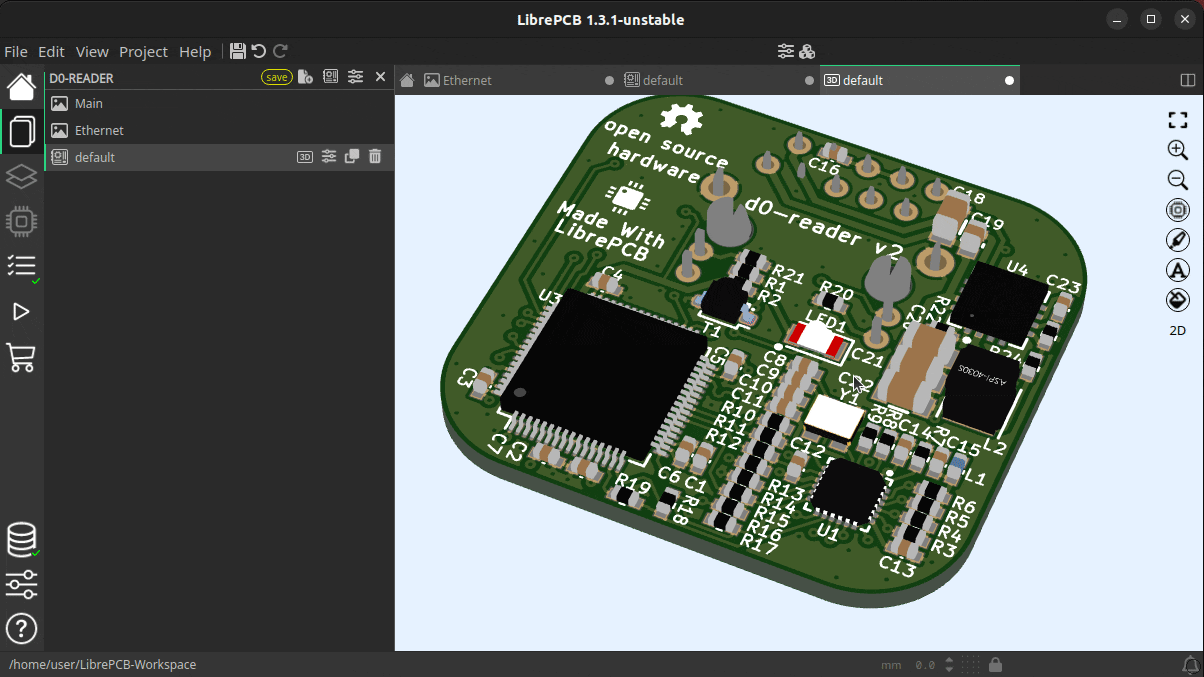
Task: Duplicate the default board using the copy icon
Action: 352,157
